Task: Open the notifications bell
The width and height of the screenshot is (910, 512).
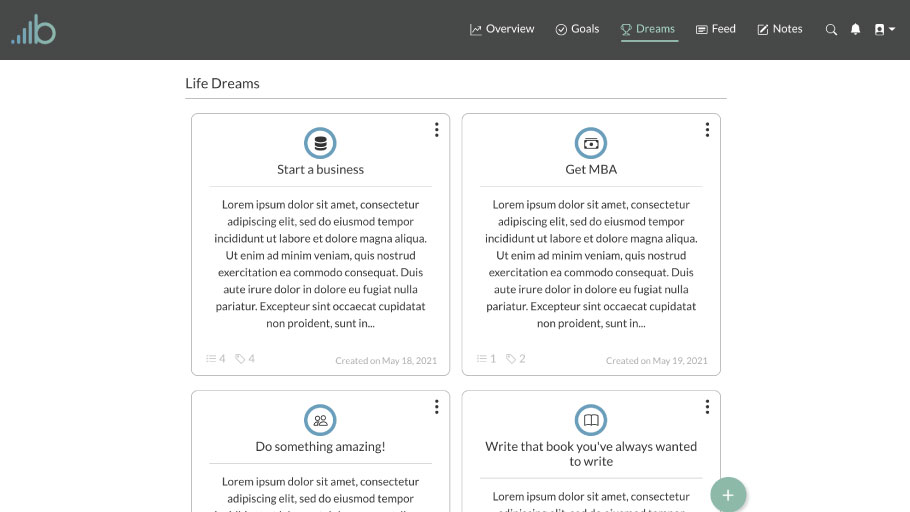Action: coord(855,30)
